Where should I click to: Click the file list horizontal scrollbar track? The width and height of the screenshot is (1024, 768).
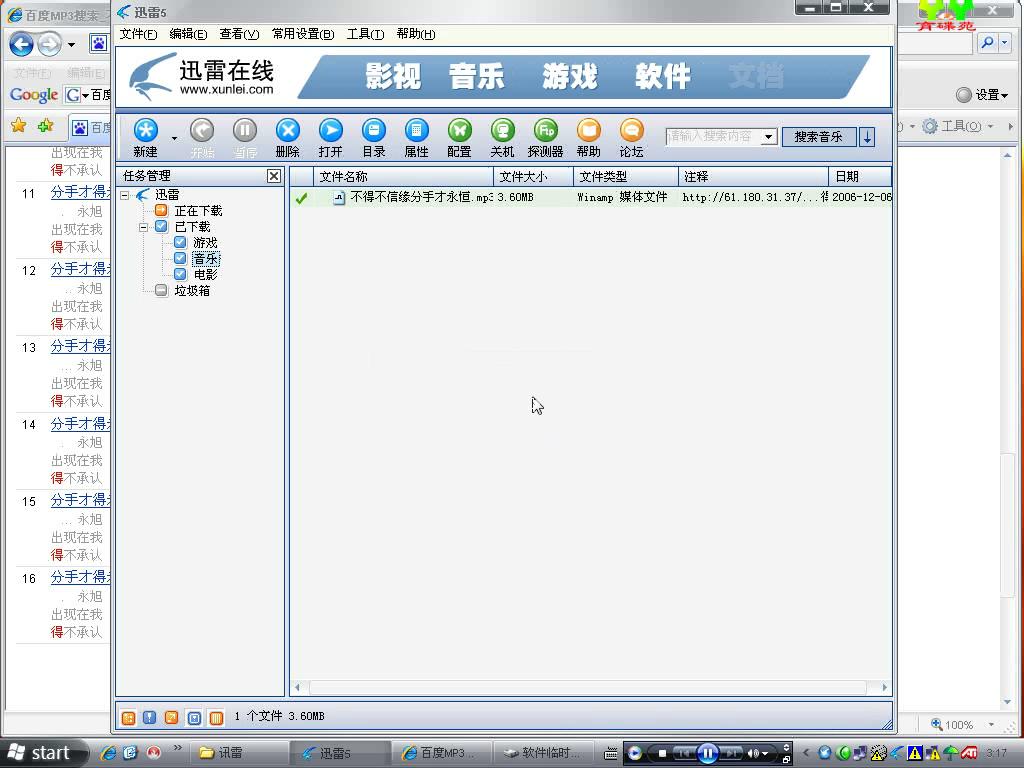click(x=588, y=687)
